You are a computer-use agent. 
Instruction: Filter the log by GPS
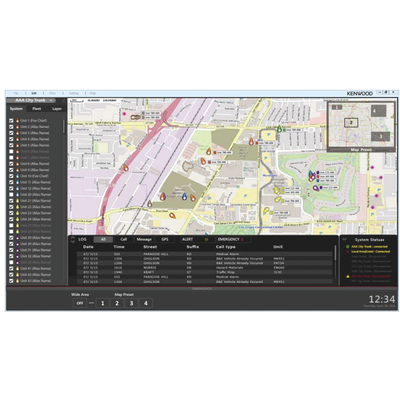point(165,239)
